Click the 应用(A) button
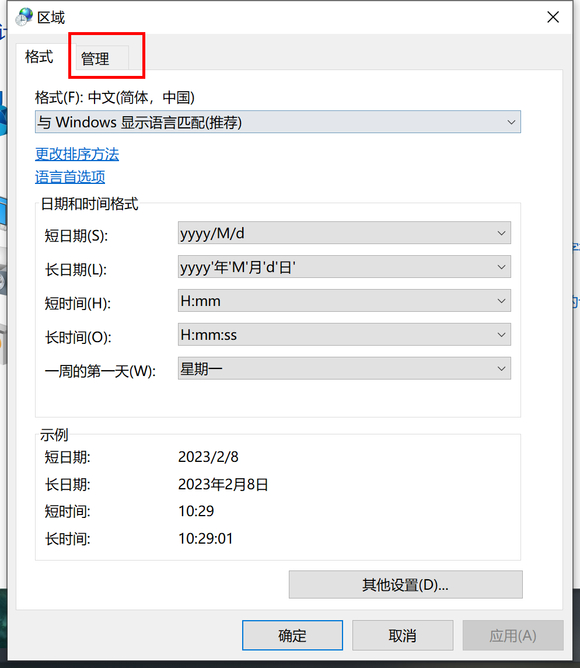This screenshot has width=580, height=668. click(x=513, y=636)
